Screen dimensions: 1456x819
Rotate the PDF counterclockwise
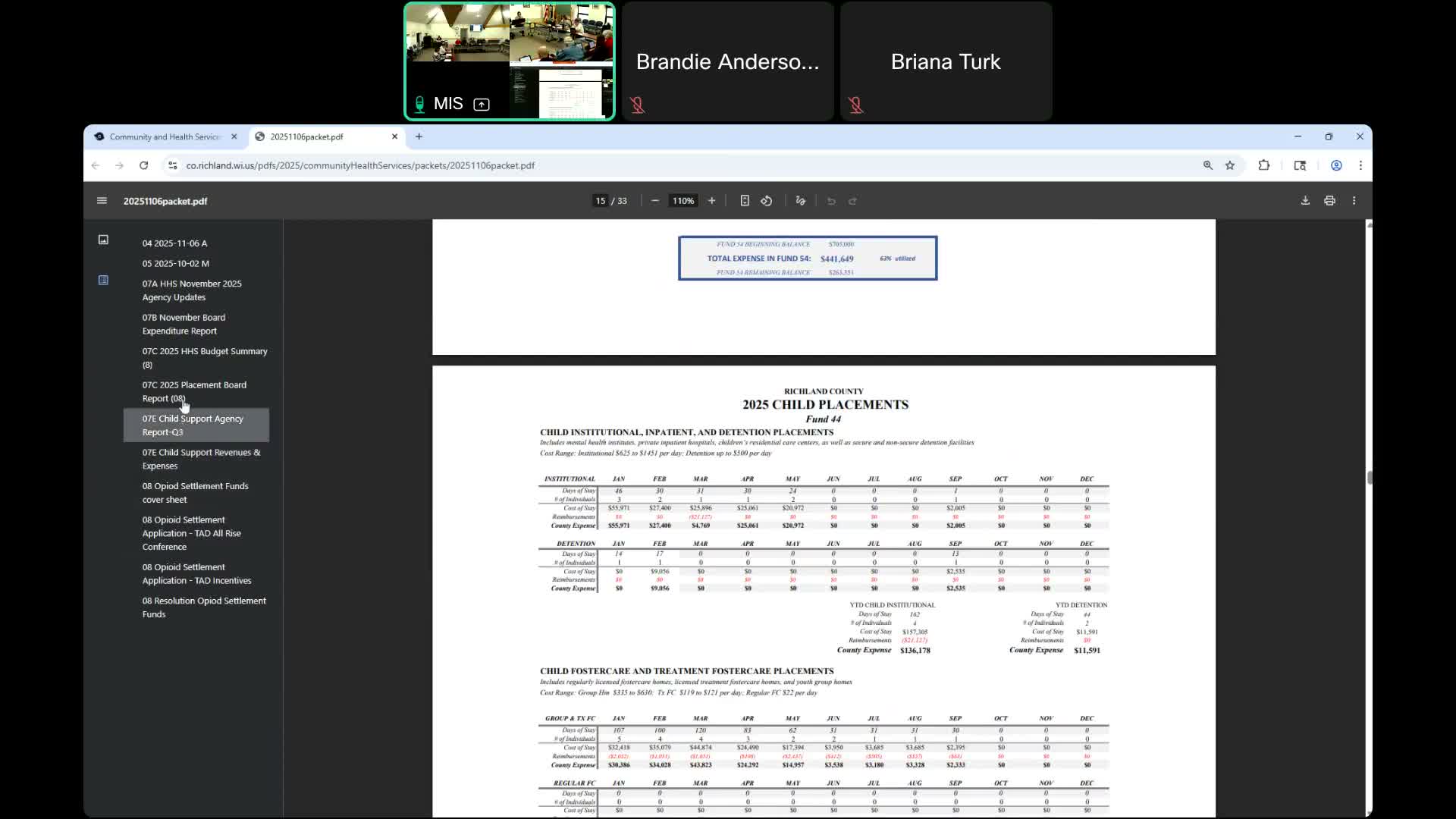coord(767,201)
